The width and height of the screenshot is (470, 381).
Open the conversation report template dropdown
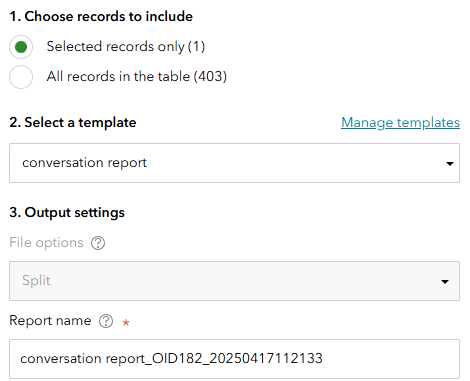click(234, 163)
